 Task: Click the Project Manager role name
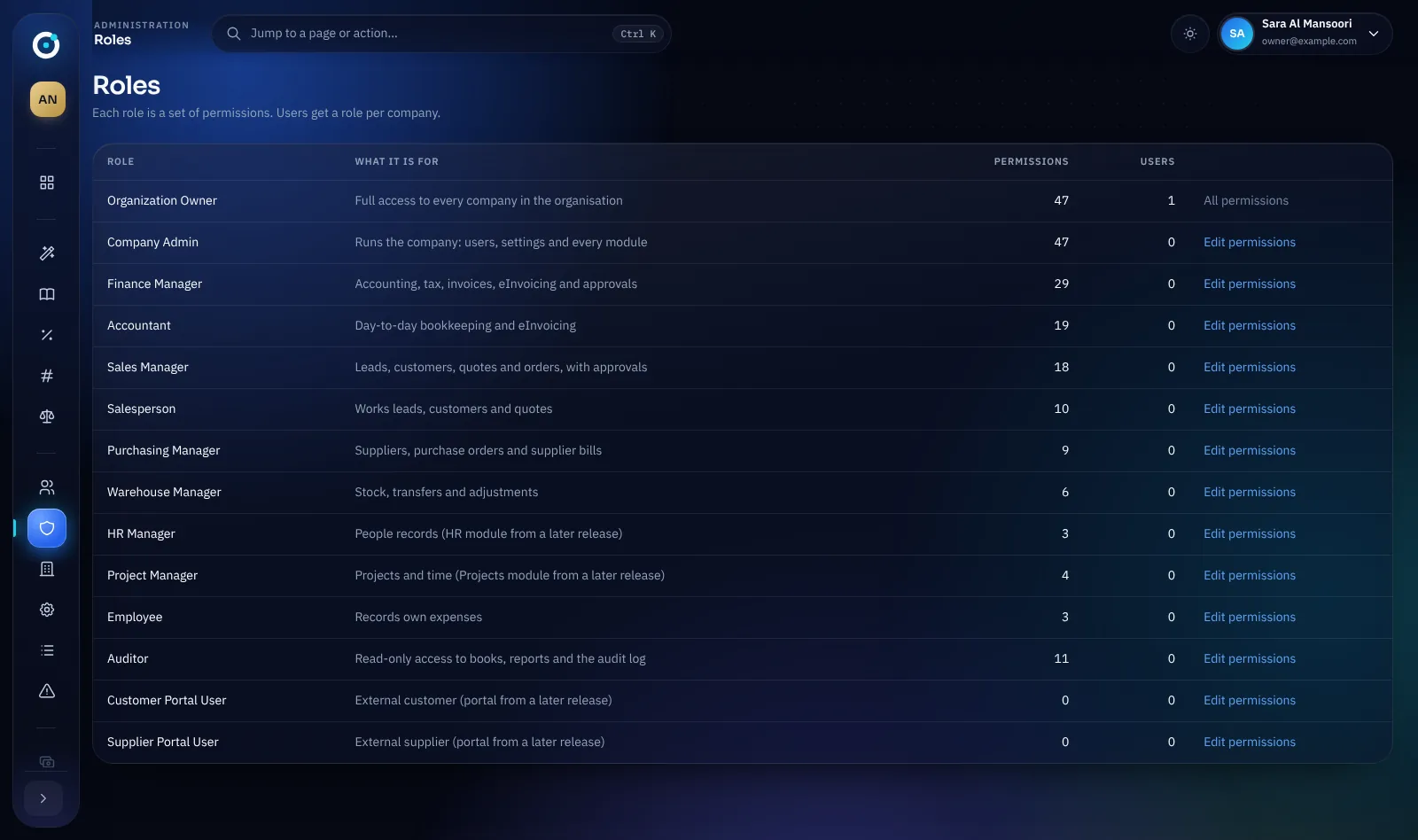point(152,575)
